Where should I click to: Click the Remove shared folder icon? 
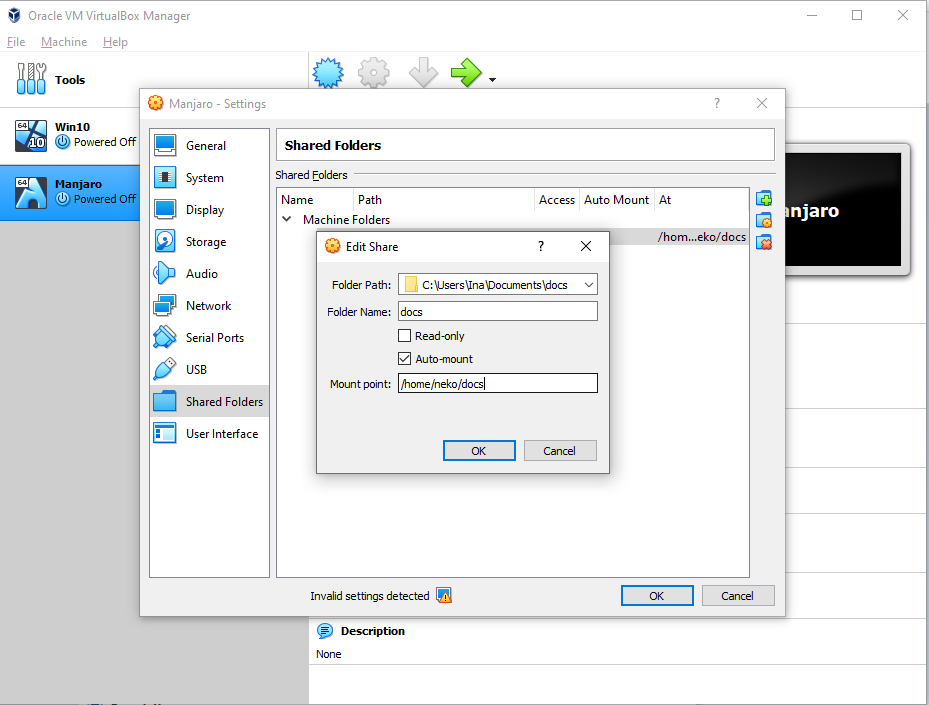[764, 242]
